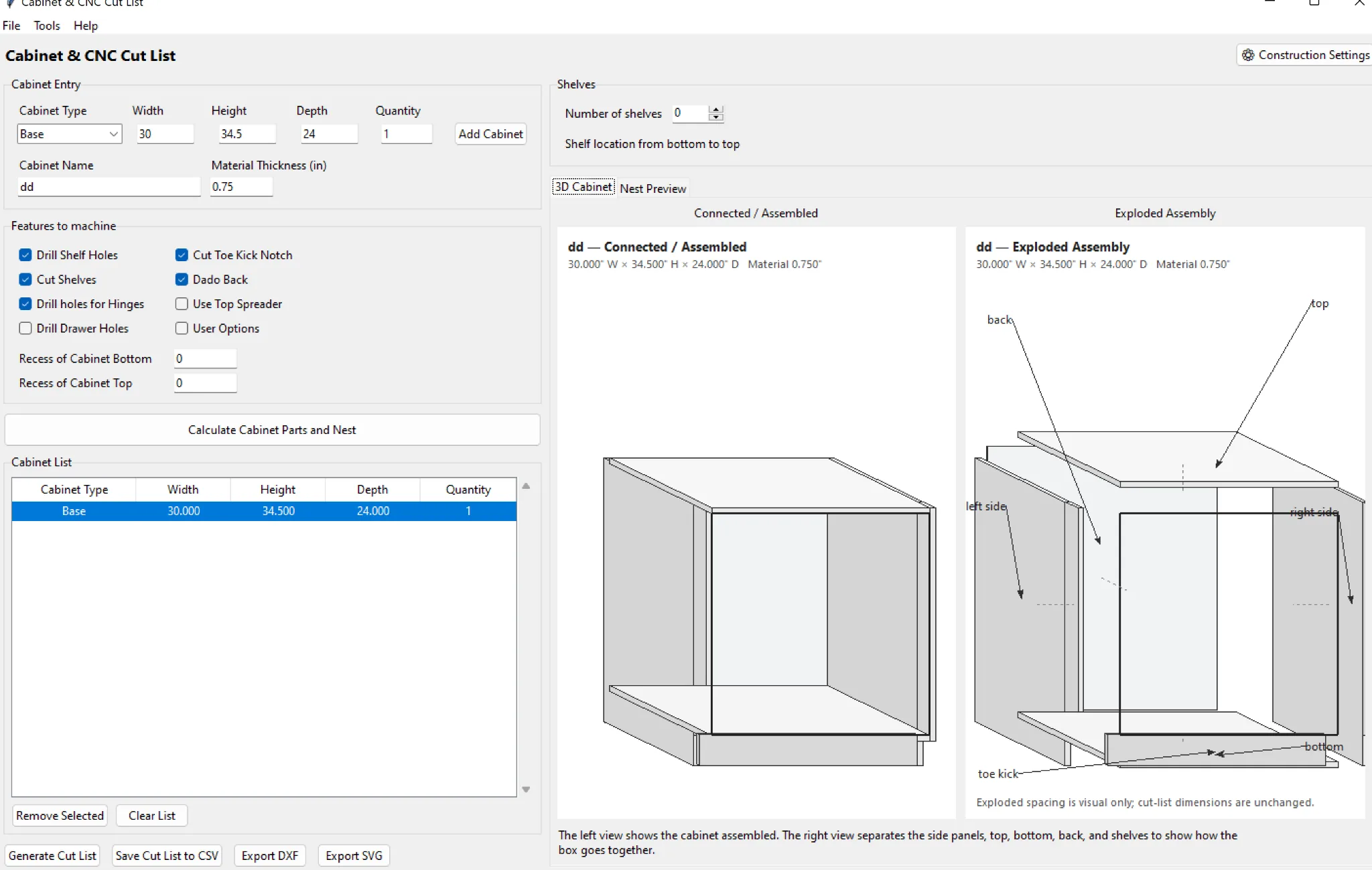Open Construction Settings with the gear button

tap(1304, 55)
